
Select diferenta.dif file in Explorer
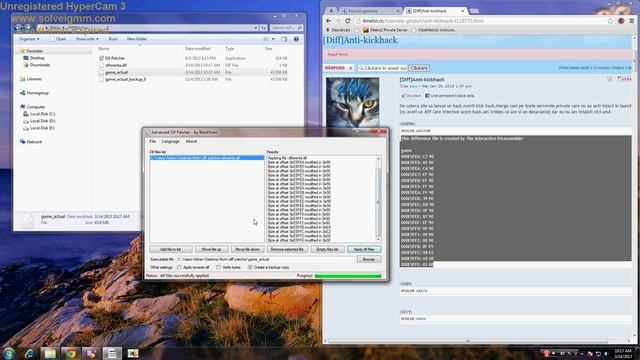click(116, 65)
